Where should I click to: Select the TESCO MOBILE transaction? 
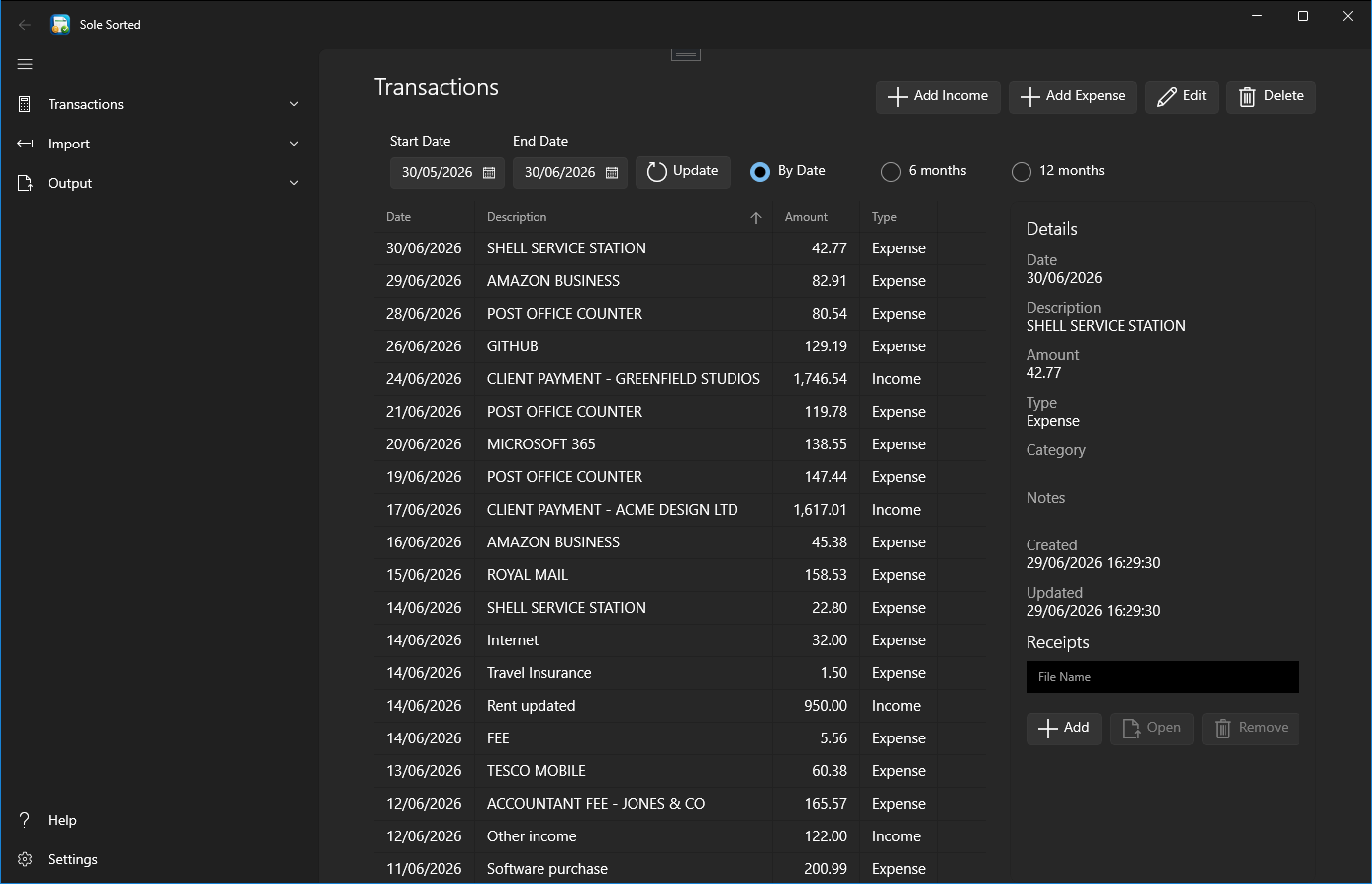[x=678, y=771]
